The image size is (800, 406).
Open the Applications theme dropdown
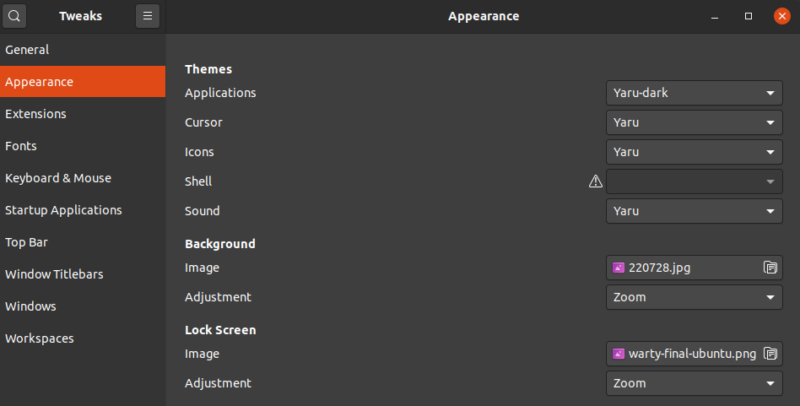click(x=694, y=93)
